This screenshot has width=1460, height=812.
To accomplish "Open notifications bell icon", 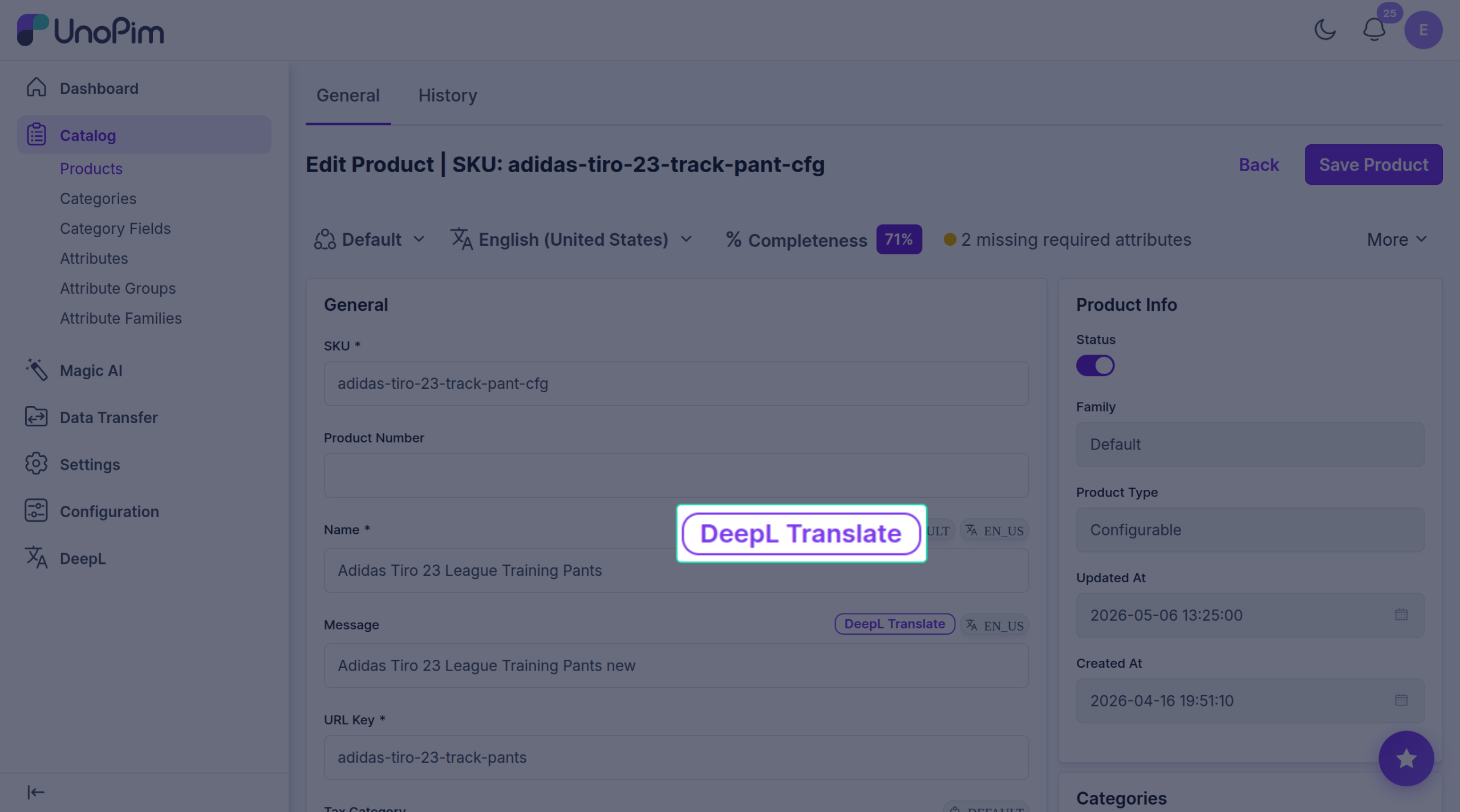I will (x=1374, y=29).
